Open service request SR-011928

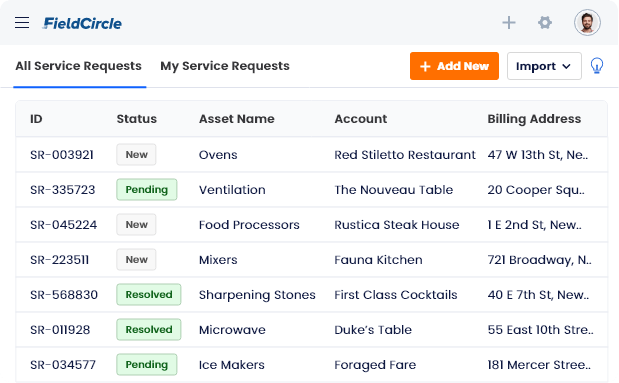60,330
